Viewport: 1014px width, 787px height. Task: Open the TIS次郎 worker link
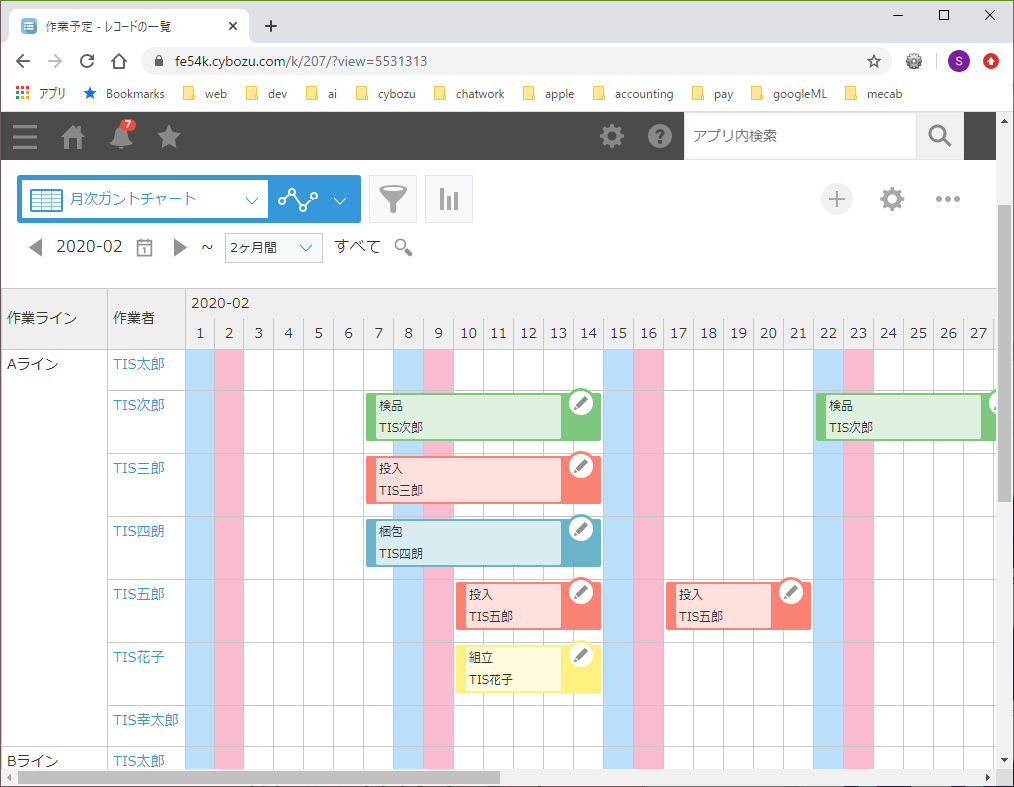(138, 405)
